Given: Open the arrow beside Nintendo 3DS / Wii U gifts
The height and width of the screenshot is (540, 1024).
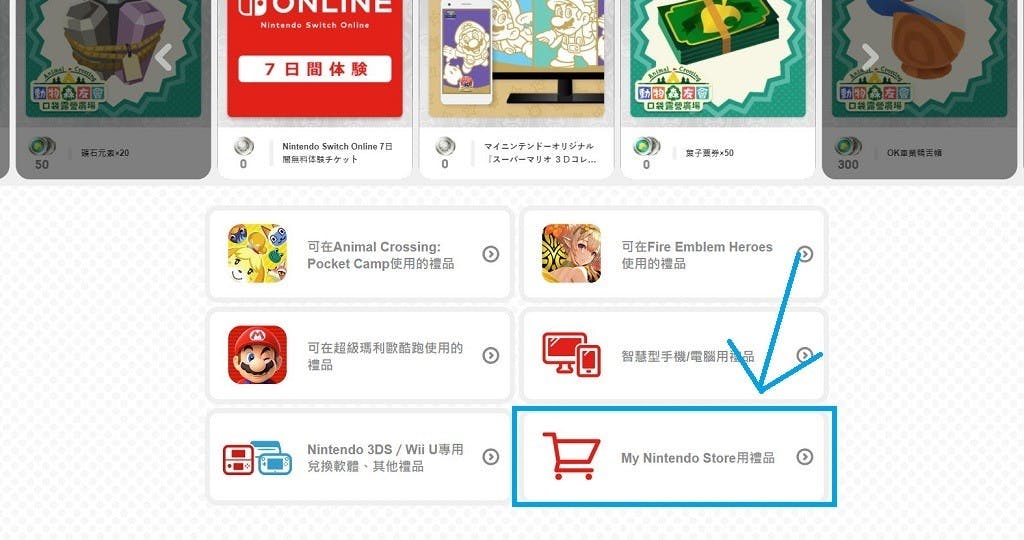Looking at the screenshot, I should pyautogui.click(x=490, y=457).
